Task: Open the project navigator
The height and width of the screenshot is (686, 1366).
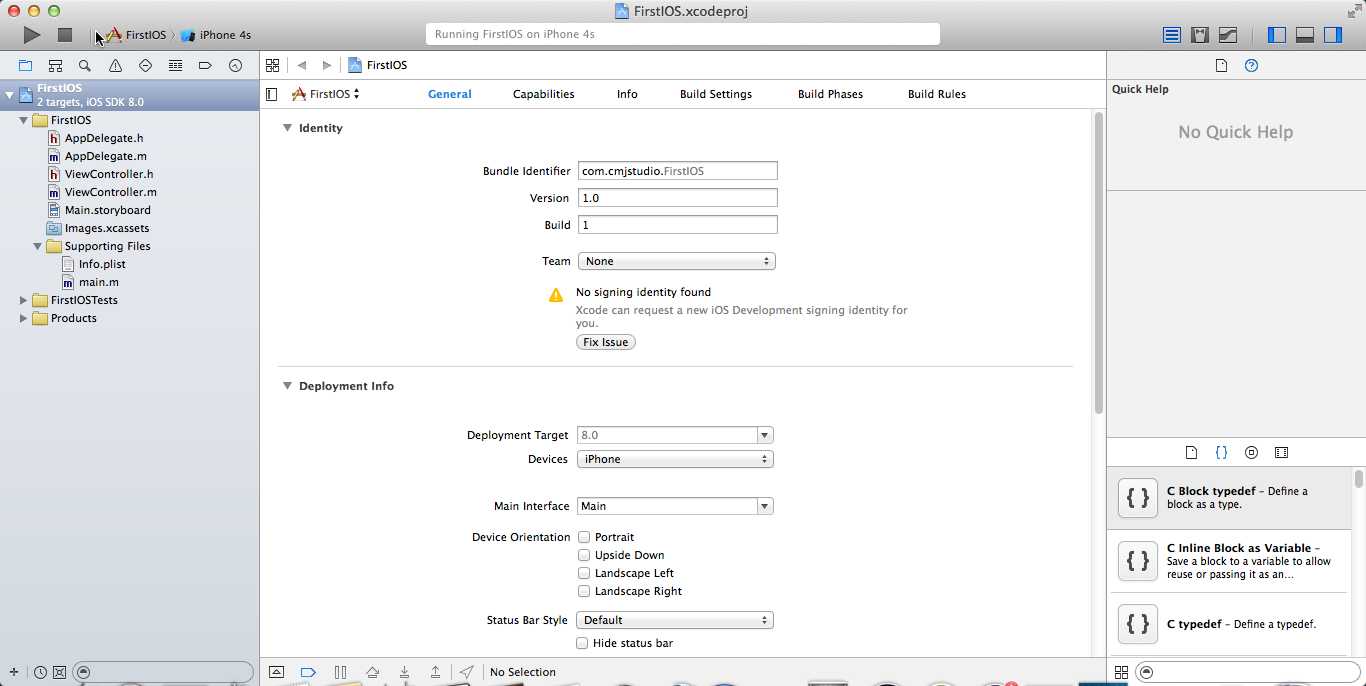Action: click(26, 65)
